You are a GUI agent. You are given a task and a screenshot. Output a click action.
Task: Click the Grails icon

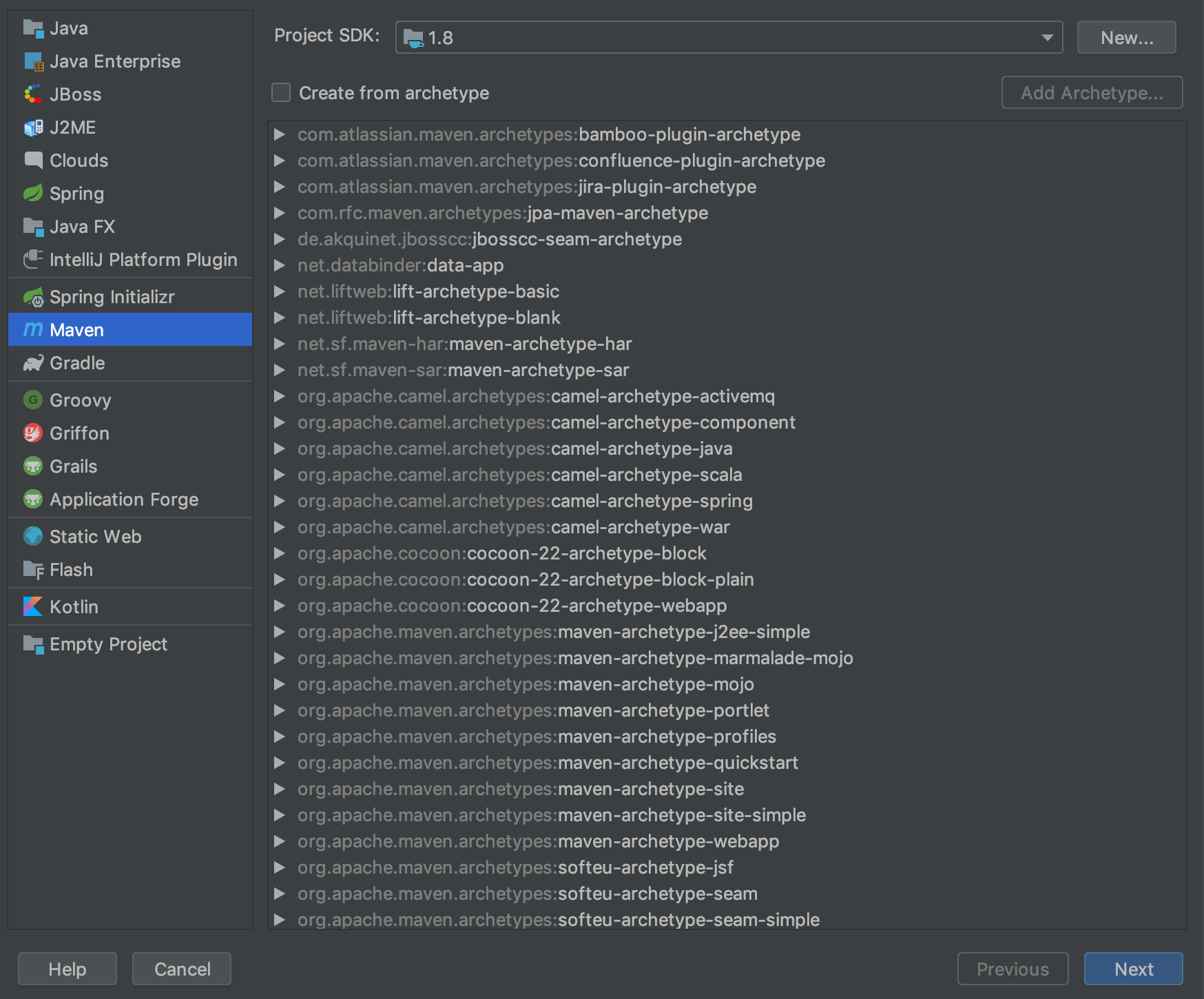33,466
